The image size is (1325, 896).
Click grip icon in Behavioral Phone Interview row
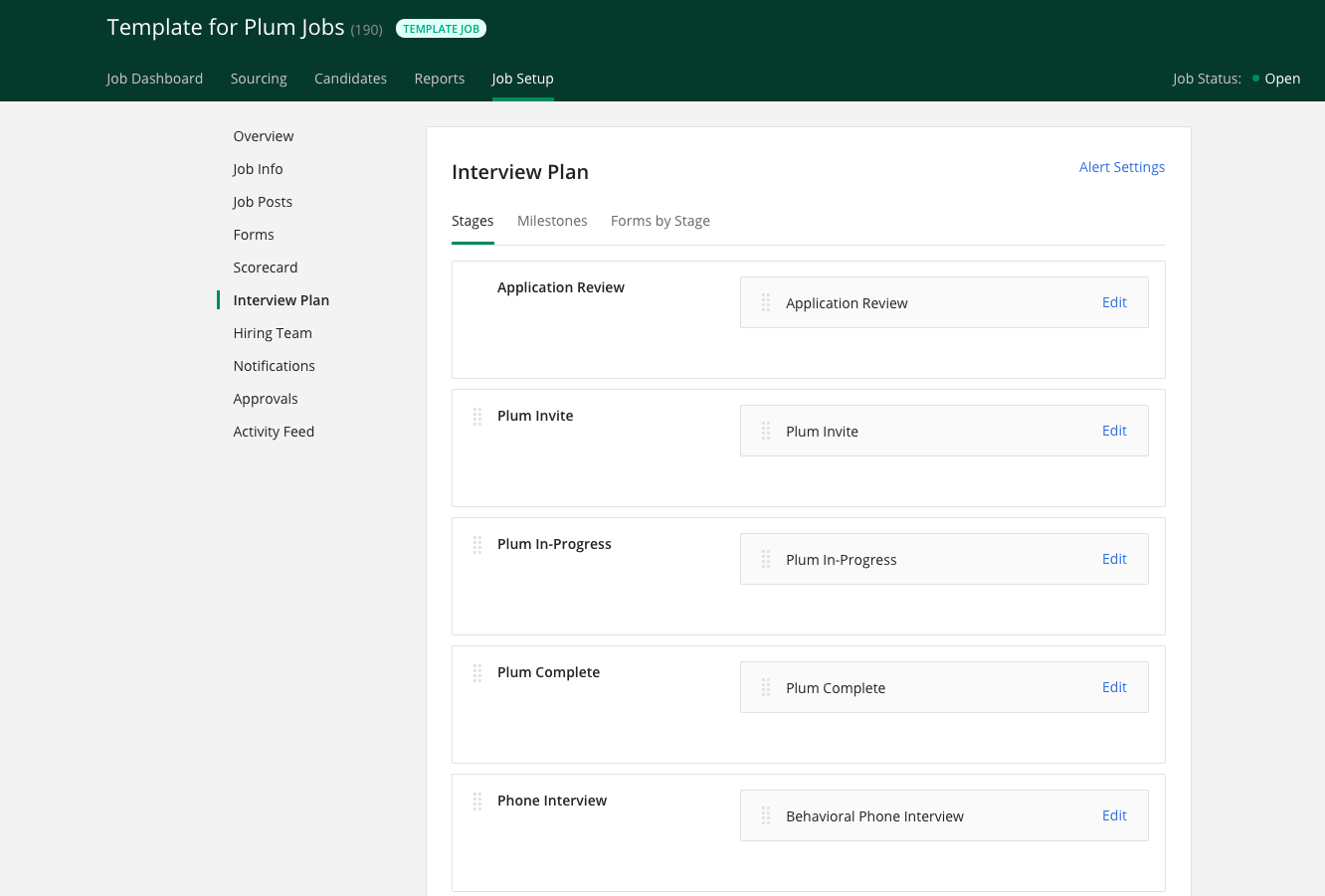pyautogui.click(x=766, y=816)
